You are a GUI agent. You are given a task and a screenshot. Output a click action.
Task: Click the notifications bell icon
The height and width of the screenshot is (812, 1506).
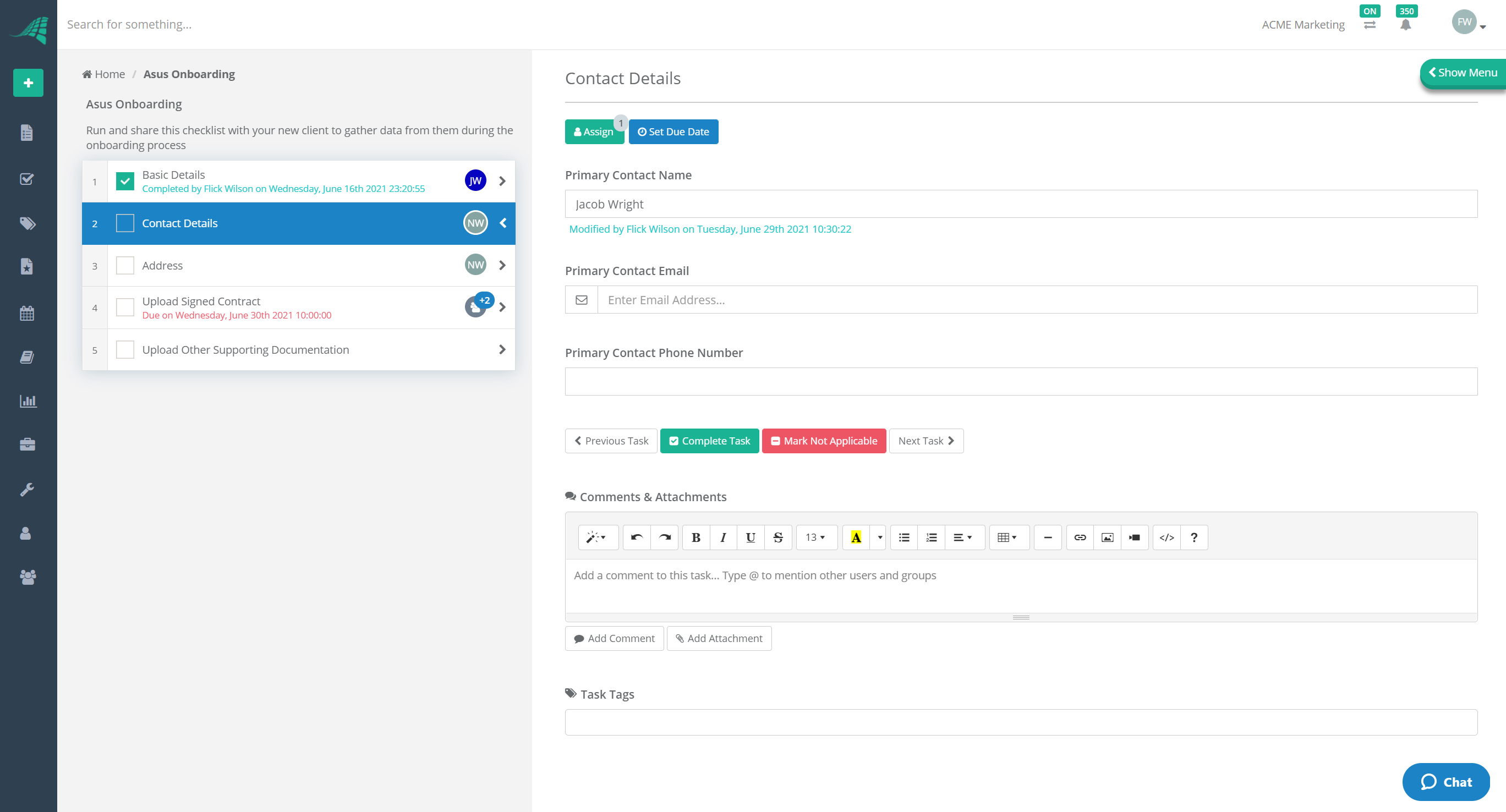(1405, 24)
